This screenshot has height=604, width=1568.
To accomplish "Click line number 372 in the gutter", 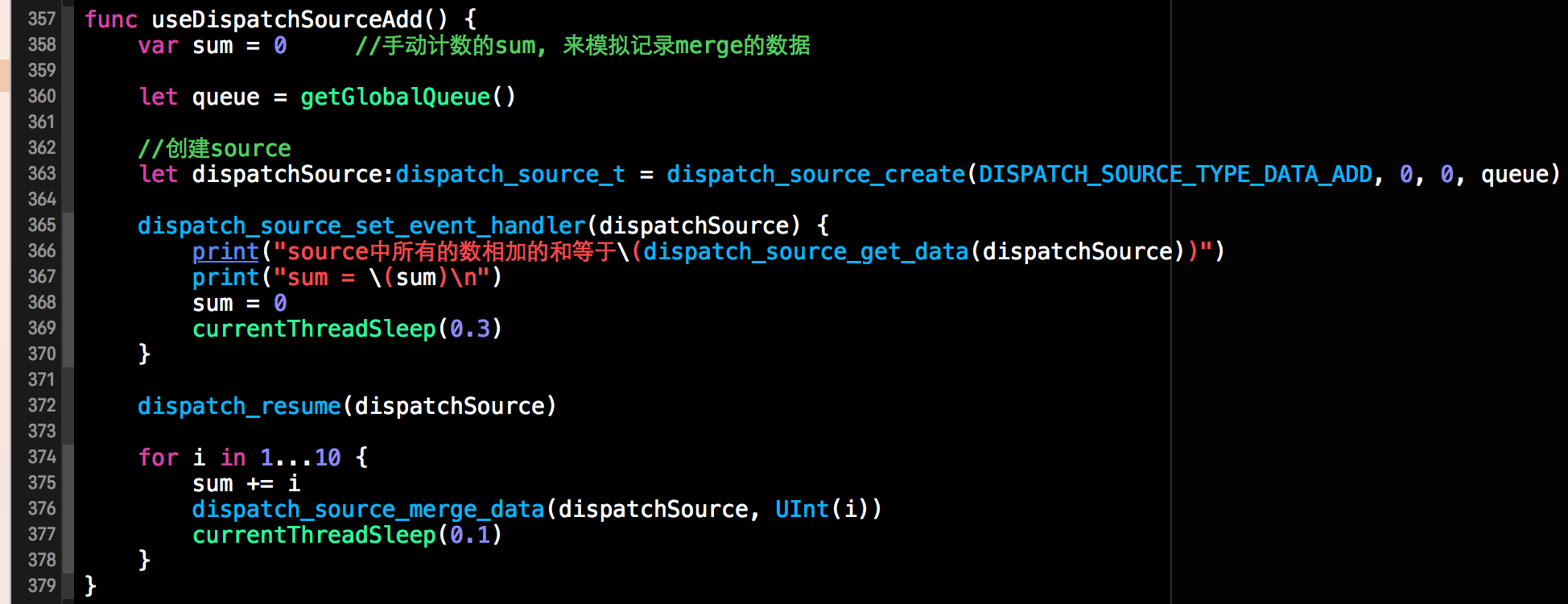I will (41, 405).
